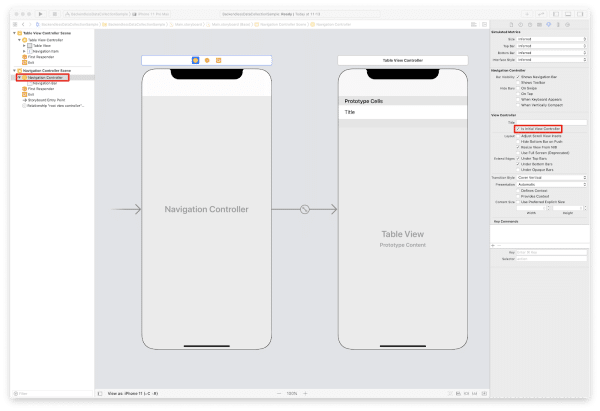Enable Hide Bars On Tap
600x411 pixels.
518,94
